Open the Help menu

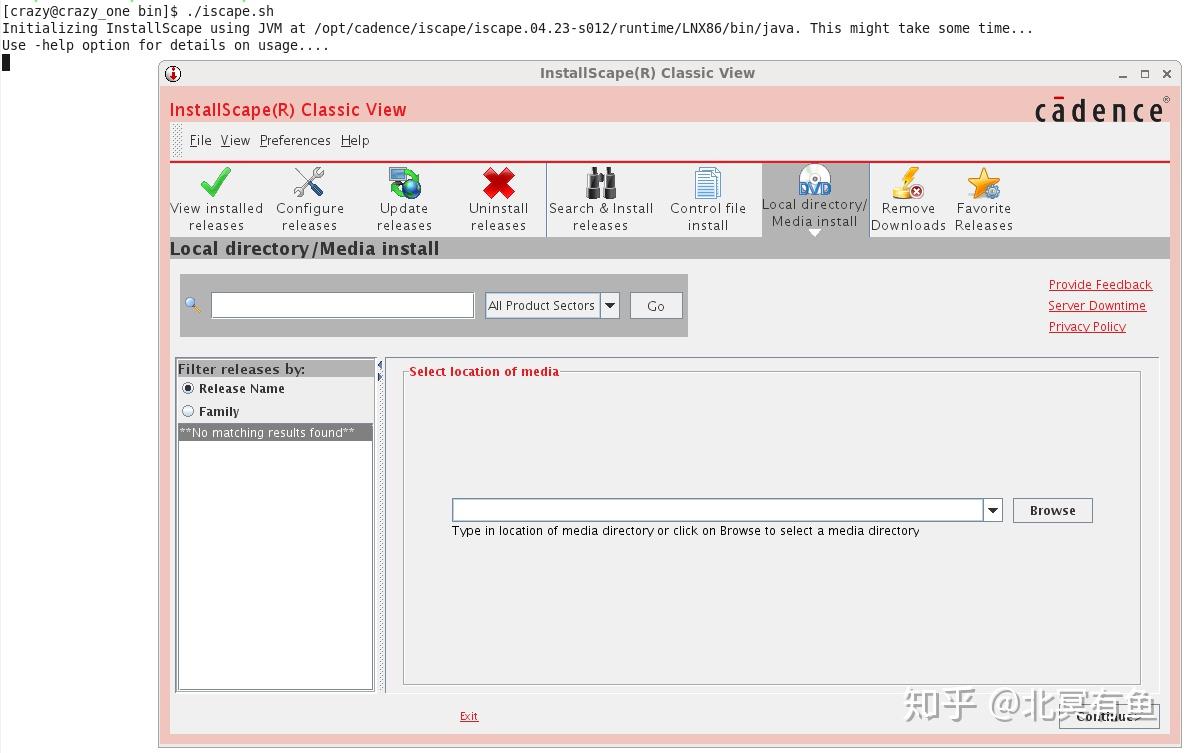(355, 140)
